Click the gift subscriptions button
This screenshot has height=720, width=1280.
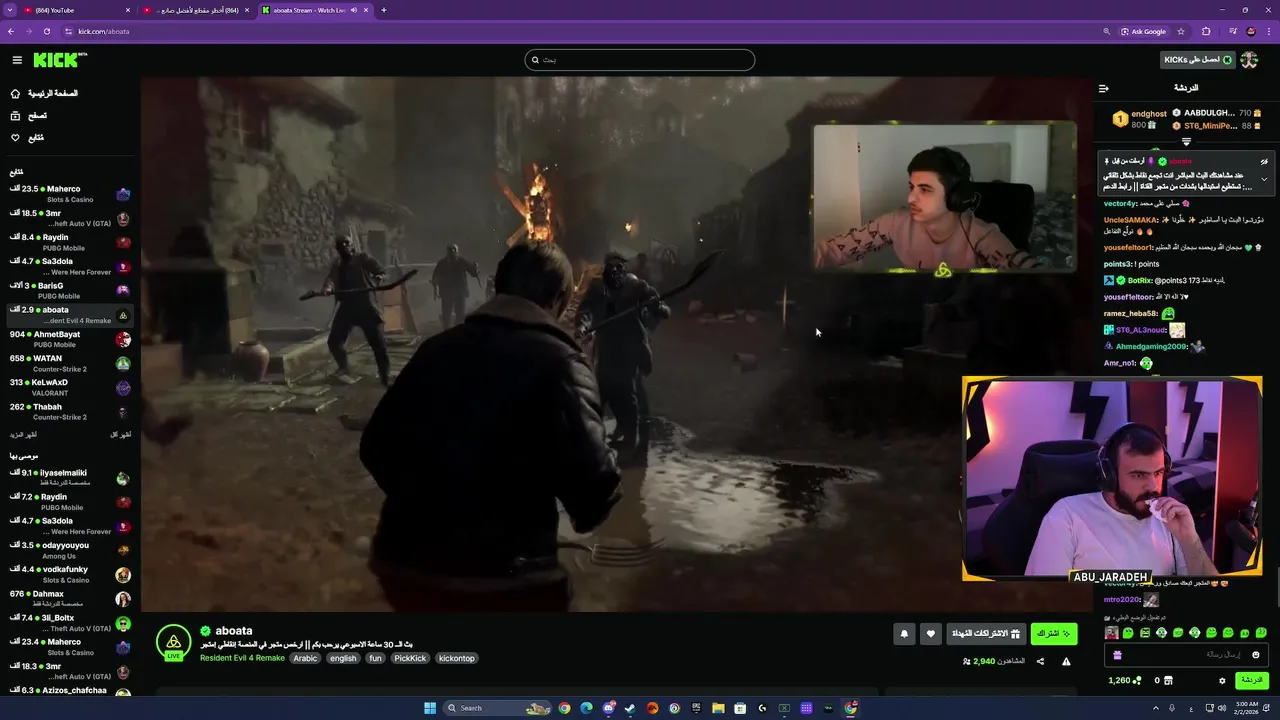coord(987,634)
